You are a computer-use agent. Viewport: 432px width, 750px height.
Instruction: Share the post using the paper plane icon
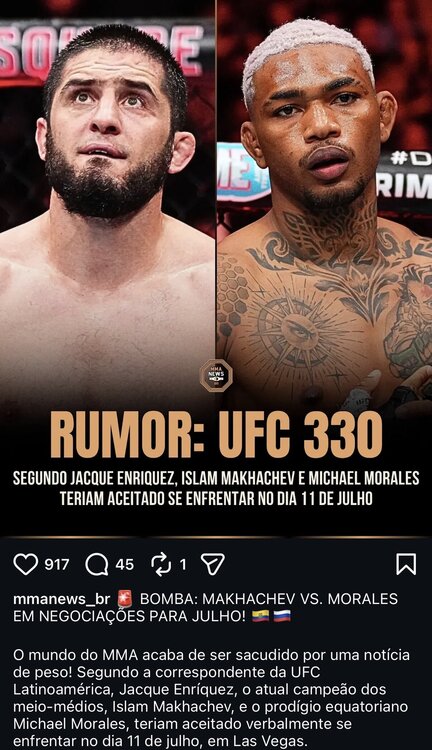click(x=213, y=564)
